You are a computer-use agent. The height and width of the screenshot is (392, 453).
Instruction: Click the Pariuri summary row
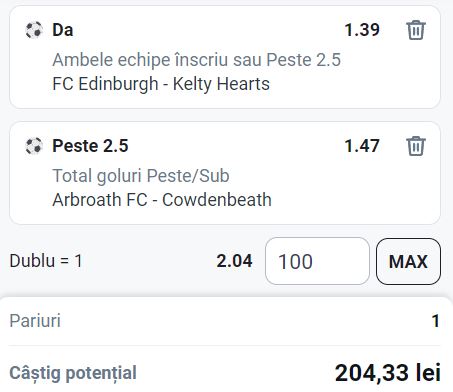click(224, 321)
